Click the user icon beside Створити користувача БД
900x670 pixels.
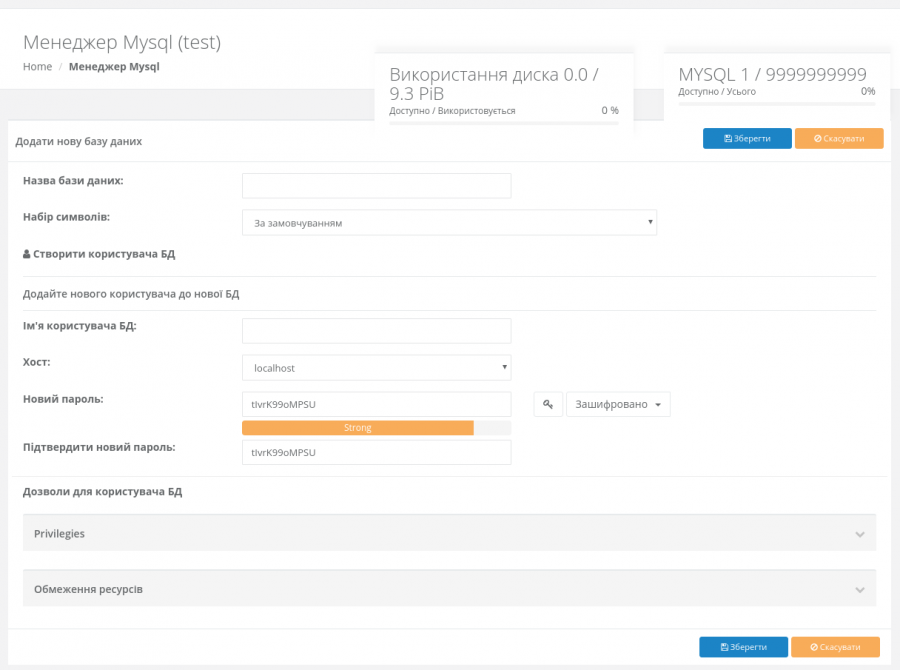(x=27, y=254)
